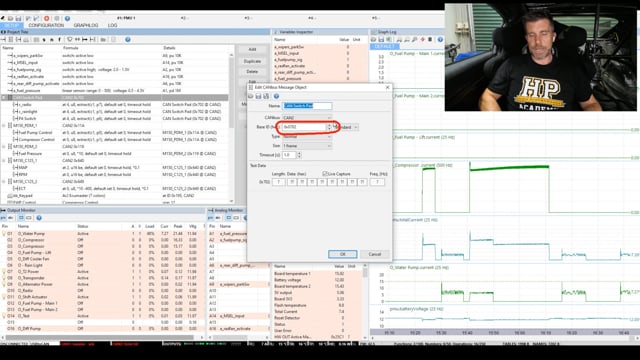Click the save-as icon in the Edit CANbus dialog

(x=266, y=96)
